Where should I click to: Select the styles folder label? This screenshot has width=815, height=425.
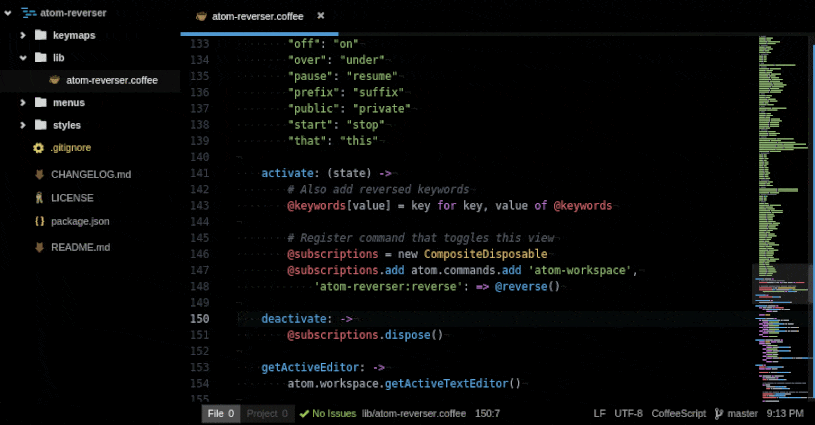tap(67, 125)
